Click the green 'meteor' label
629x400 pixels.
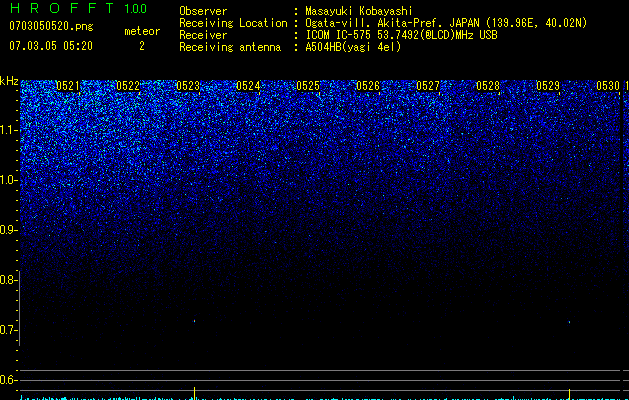point(142,31)
